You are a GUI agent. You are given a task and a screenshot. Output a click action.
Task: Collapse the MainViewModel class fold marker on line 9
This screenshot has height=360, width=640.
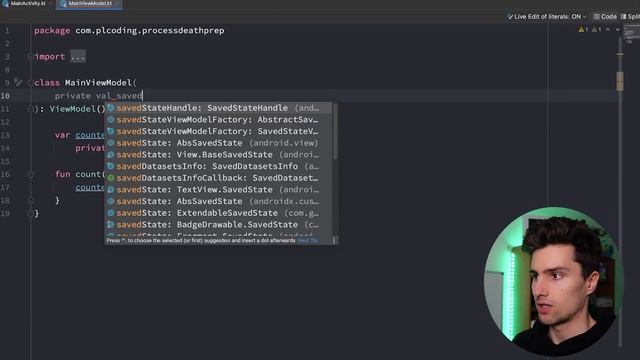(31, 83)
